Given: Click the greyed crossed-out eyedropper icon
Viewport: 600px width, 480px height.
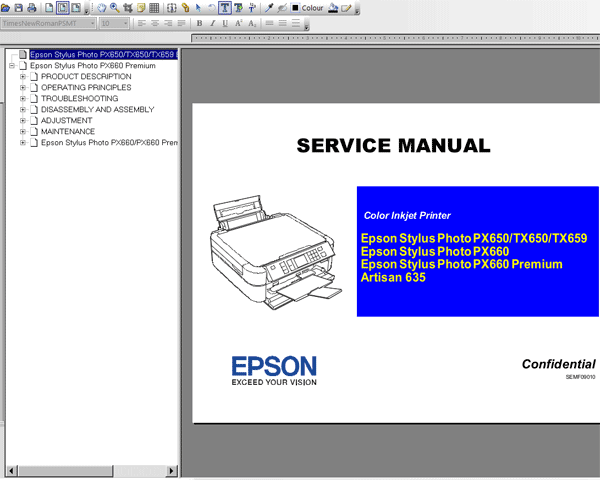Looking at the screenshot, I should tap(282, 8).
